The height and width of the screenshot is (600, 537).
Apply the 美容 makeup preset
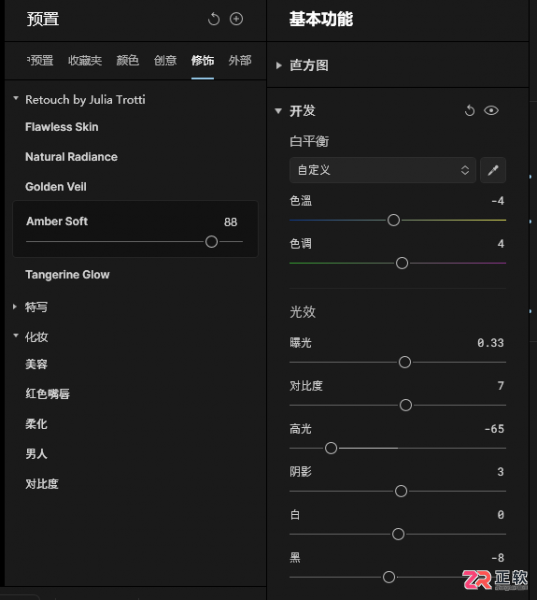click(36, 364)
